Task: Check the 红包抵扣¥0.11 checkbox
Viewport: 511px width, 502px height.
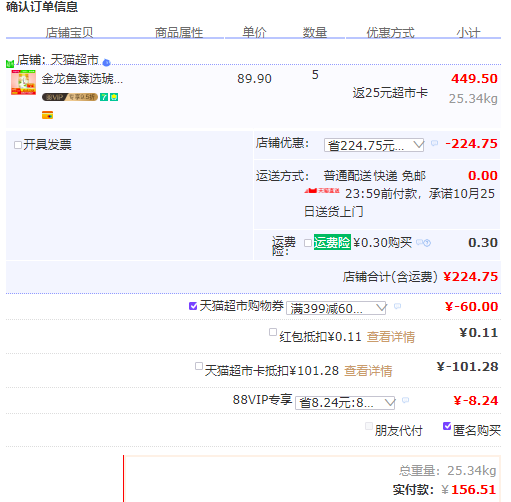Action: [273, 332]
